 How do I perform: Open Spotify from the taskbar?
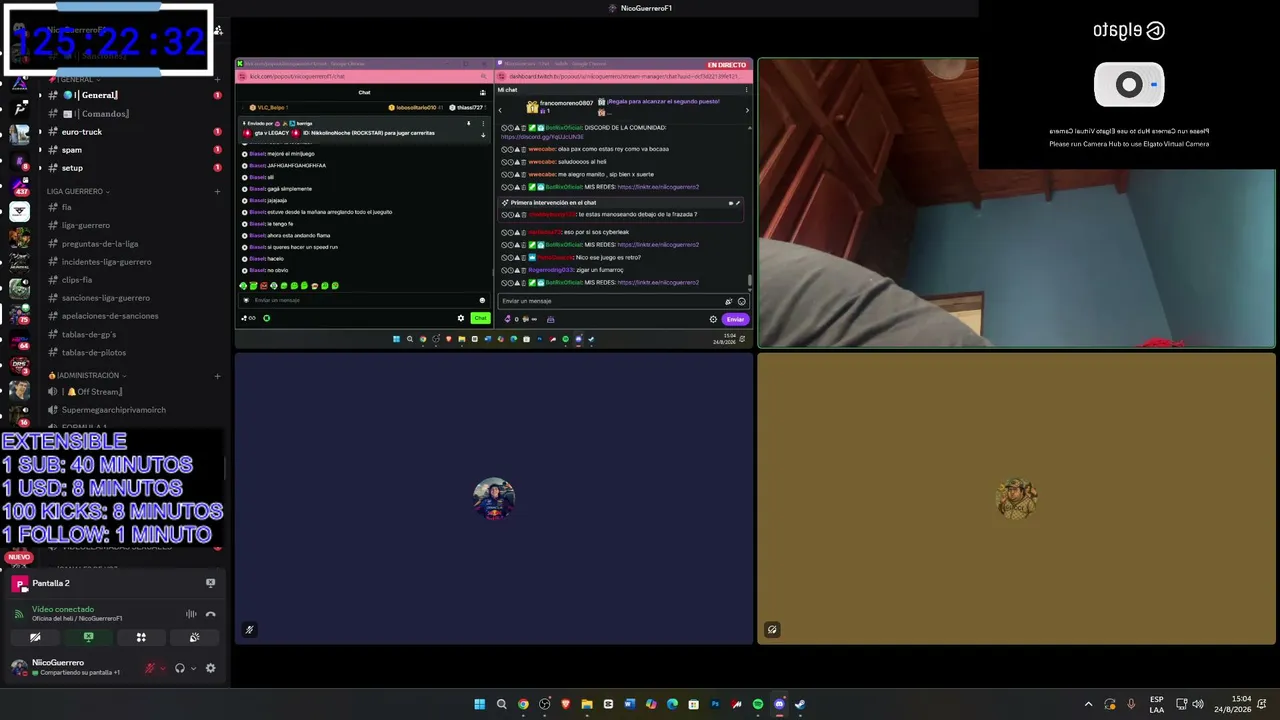[x=758, y=704]
